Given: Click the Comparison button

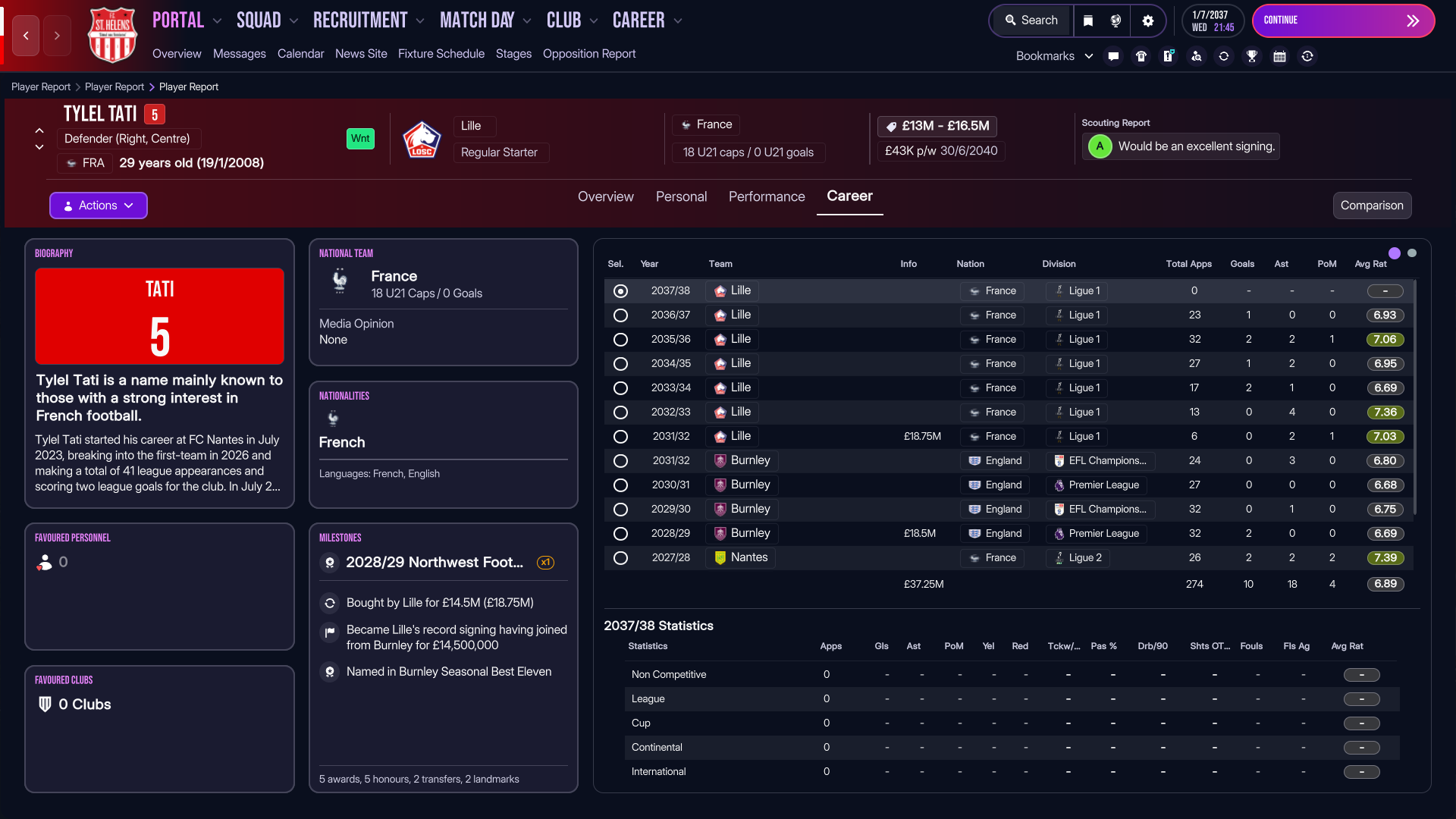Looking at the screenshot, I should pyautogui.click(x=1371, y=206).
